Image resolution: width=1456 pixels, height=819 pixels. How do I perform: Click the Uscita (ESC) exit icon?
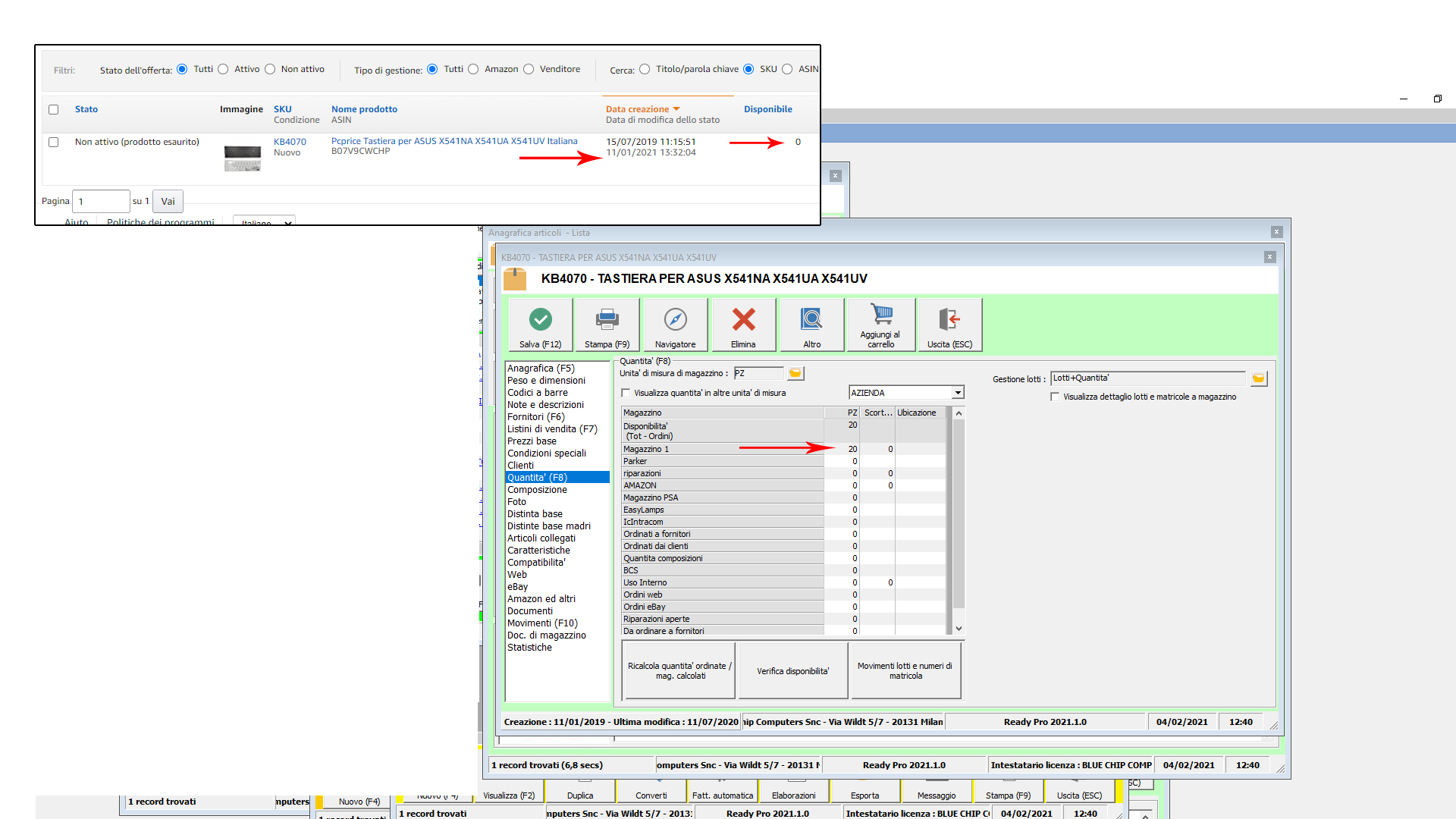click(949, 325)
